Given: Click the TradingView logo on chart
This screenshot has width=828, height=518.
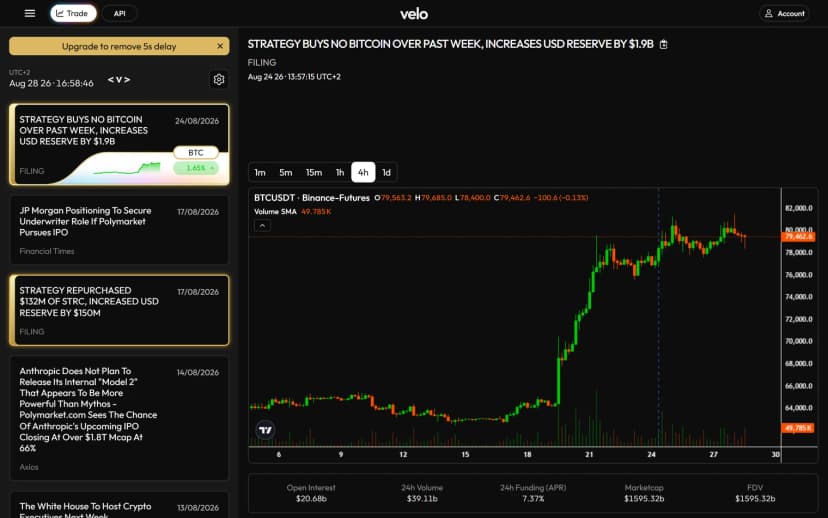Looking at the screenshot, I should [x=265, y=430].
